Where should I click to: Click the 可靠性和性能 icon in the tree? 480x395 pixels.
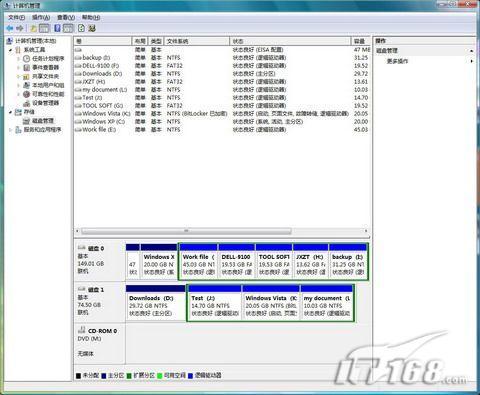pos(26,94)
